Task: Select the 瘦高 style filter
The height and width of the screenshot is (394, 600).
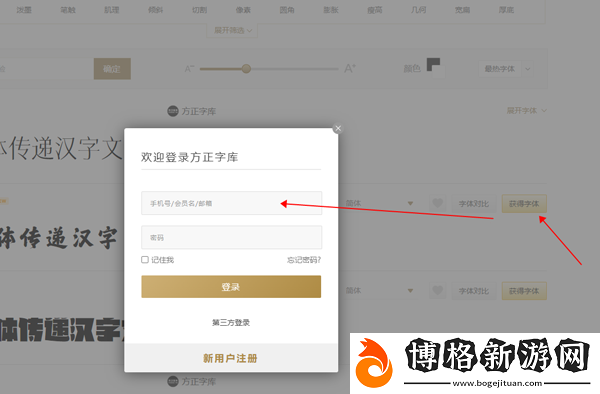Action: point(375,10)
